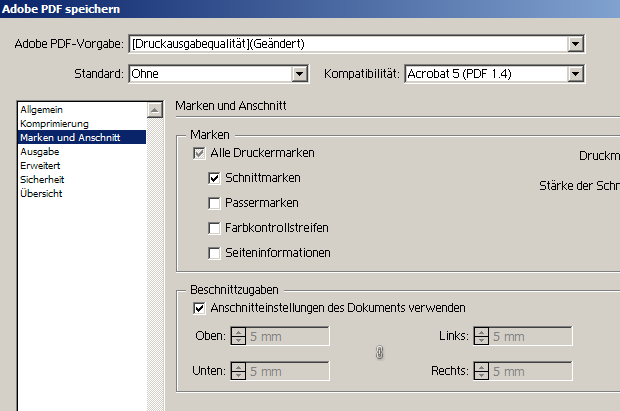Uncheck the Schnittmarken checkbox
The height and width of the screenshot is (411, 620).
(x=214, y=178)
